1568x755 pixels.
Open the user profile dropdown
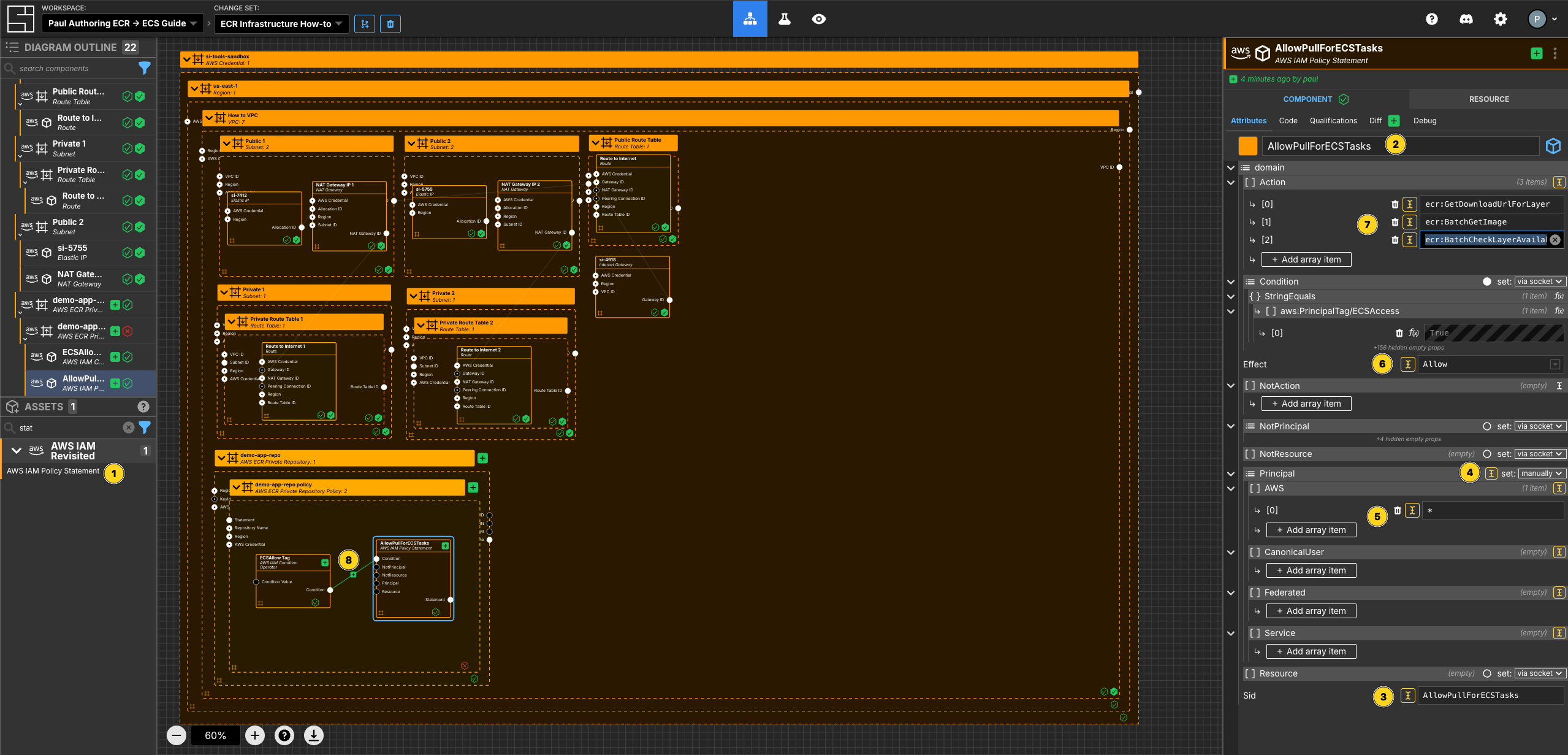pos(1543,19)
